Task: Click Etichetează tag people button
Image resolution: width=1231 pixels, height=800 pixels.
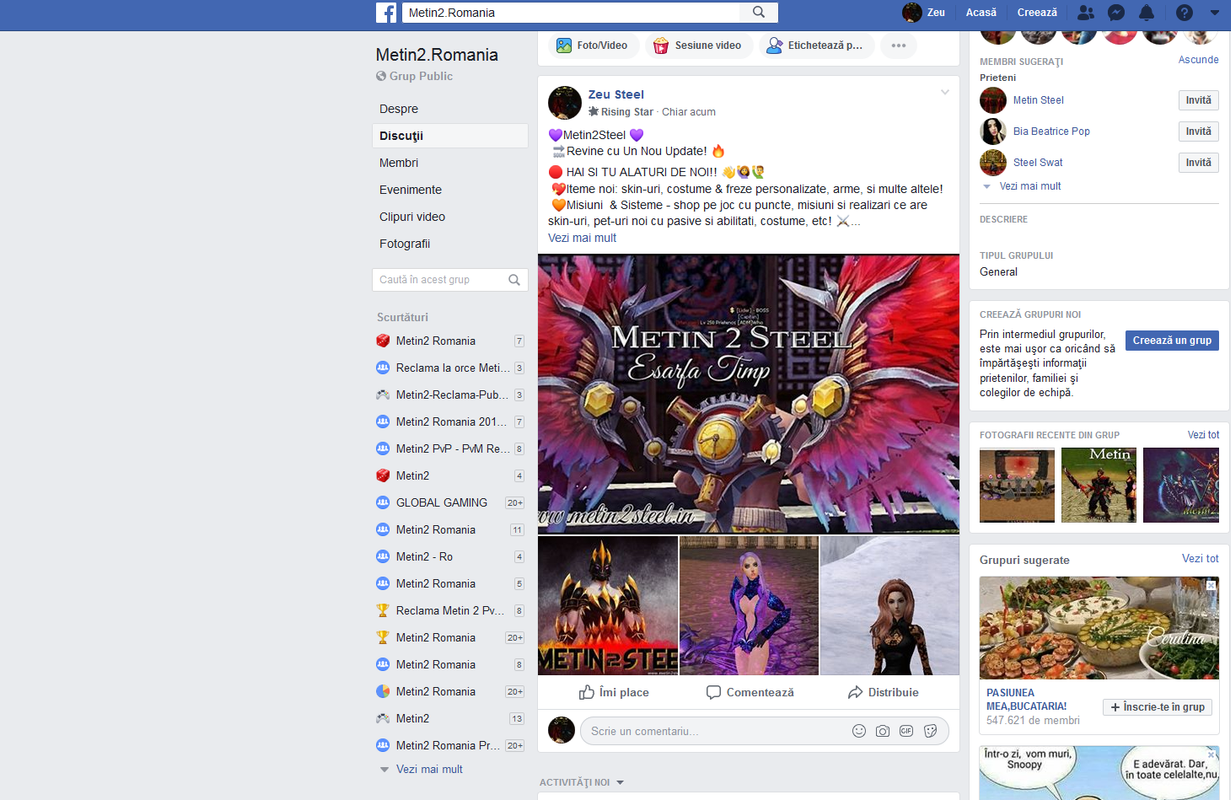Action: point(814,45)
